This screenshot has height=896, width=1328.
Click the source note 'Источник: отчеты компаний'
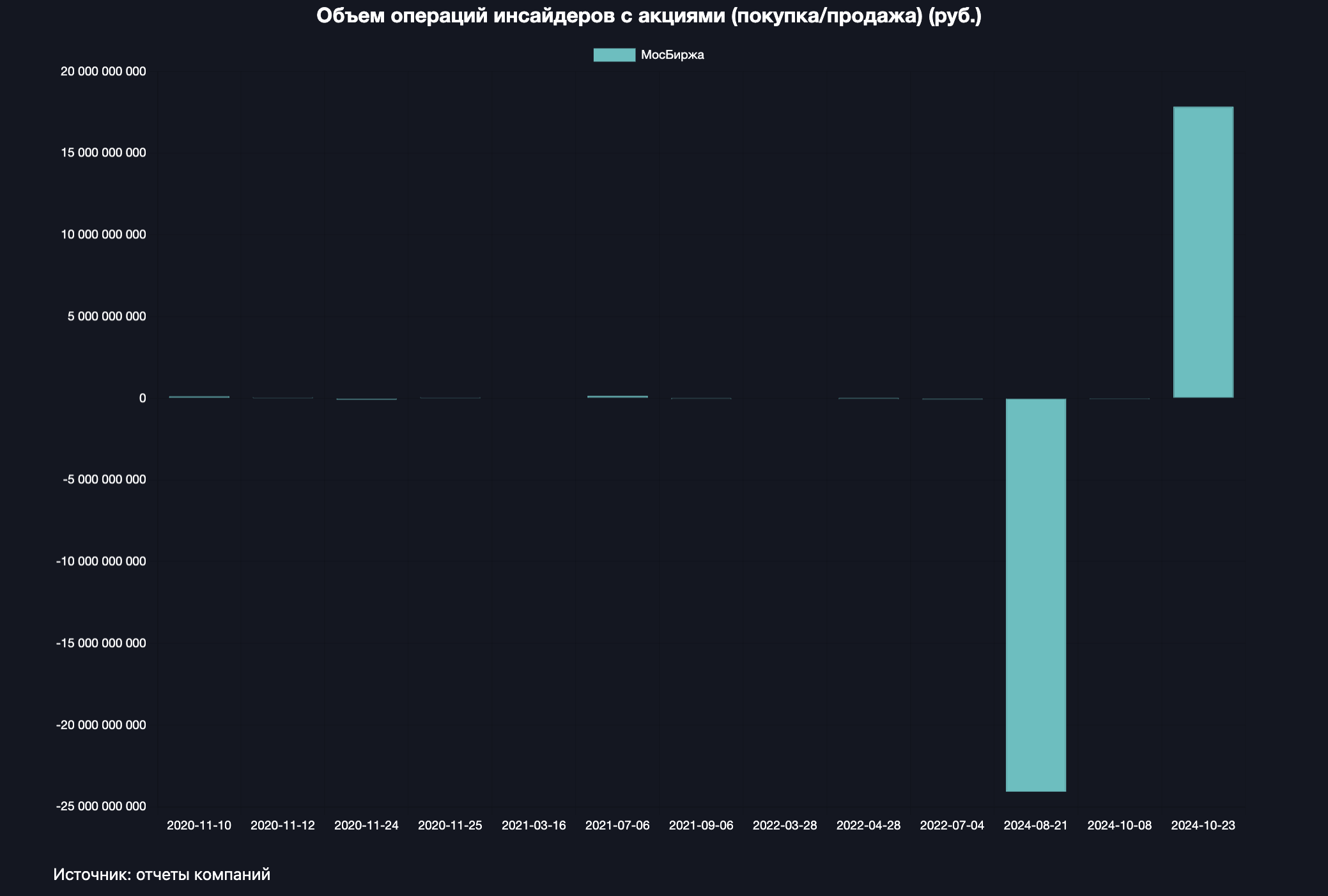click(162, 874)
